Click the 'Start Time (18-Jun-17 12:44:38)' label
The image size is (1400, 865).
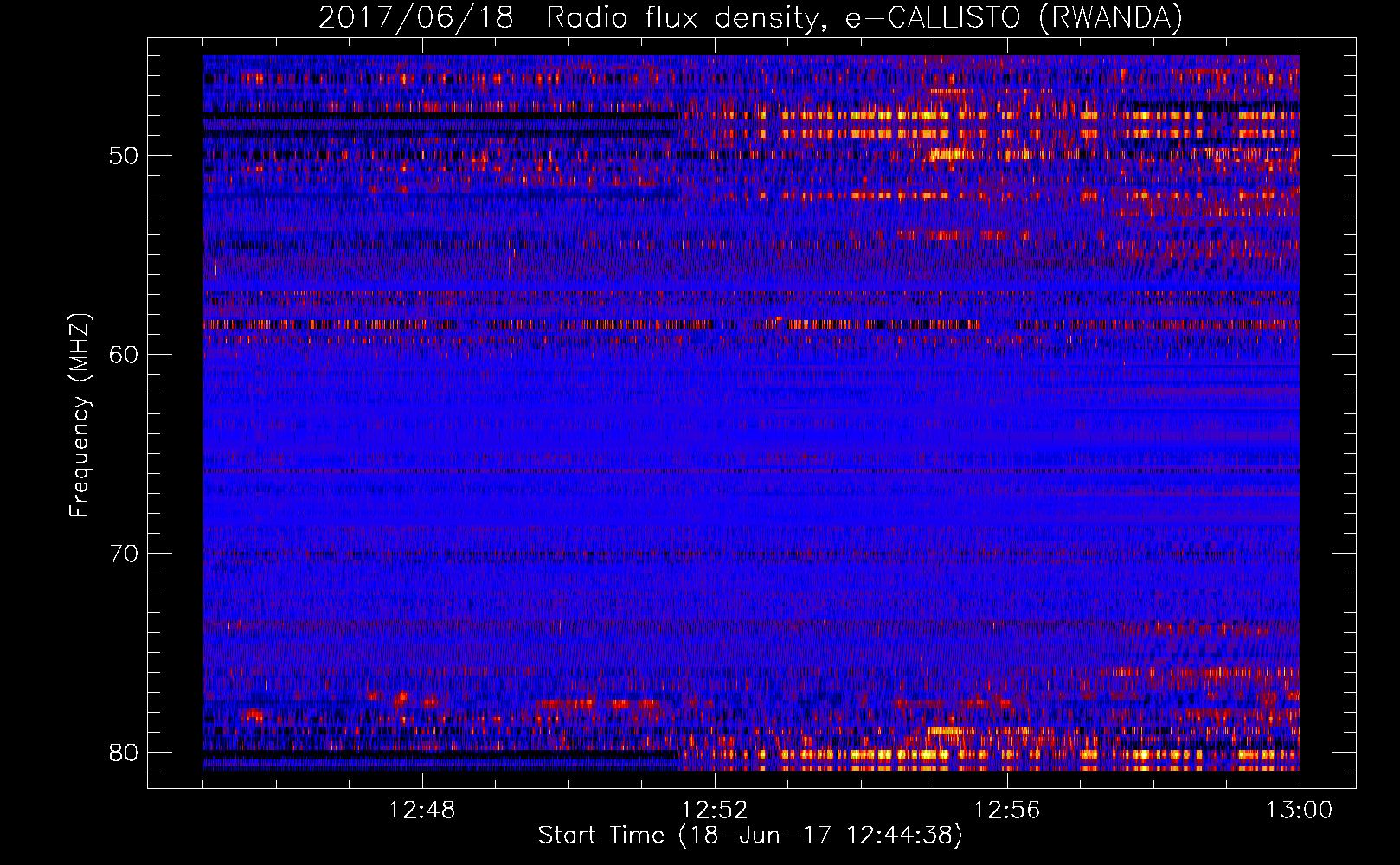(x=750, y=836)
